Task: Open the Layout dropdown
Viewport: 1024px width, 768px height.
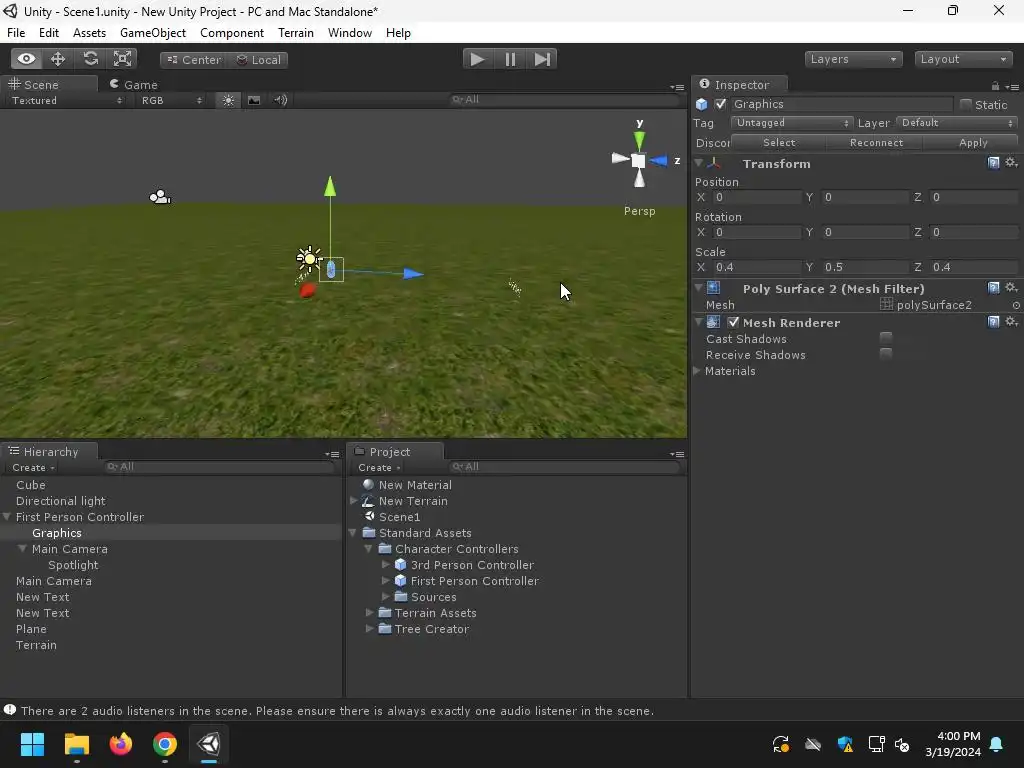Action: pos(963,59)
